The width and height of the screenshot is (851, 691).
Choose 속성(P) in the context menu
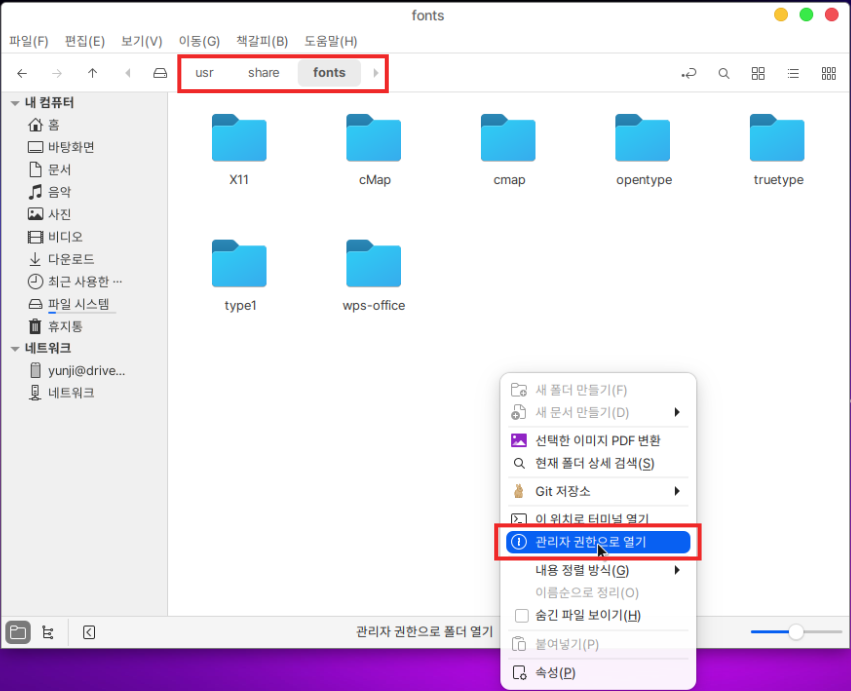click(555, 673)
